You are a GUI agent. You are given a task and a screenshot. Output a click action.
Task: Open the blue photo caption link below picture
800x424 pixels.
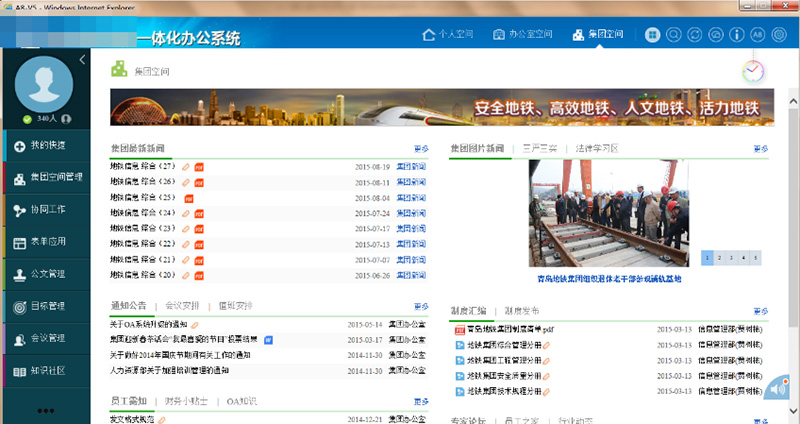click(609, 279)
